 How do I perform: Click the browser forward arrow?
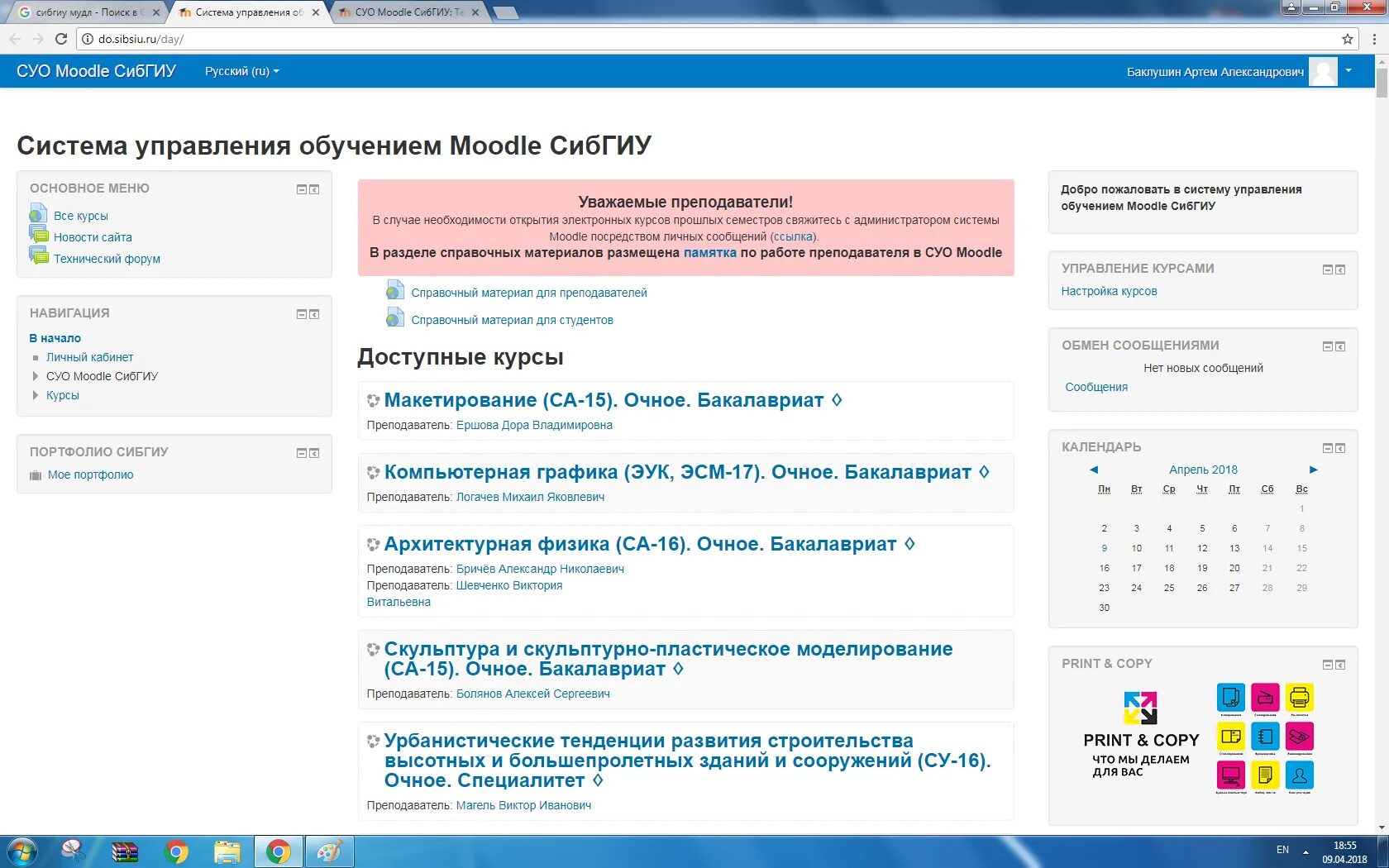click(38, 39)
